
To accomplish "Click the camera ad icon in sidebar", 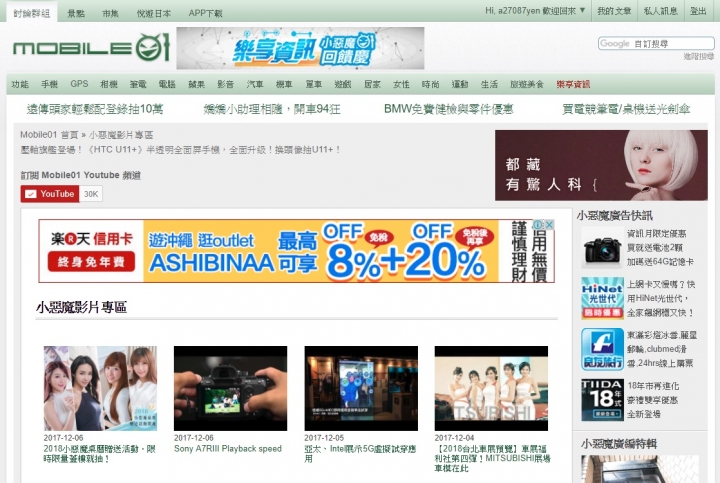I will point(602,248).
